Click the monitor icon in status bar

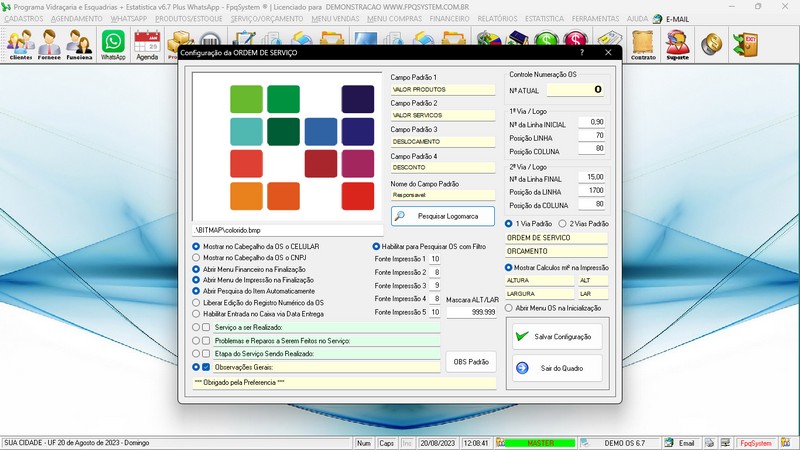tap(725, 443)
